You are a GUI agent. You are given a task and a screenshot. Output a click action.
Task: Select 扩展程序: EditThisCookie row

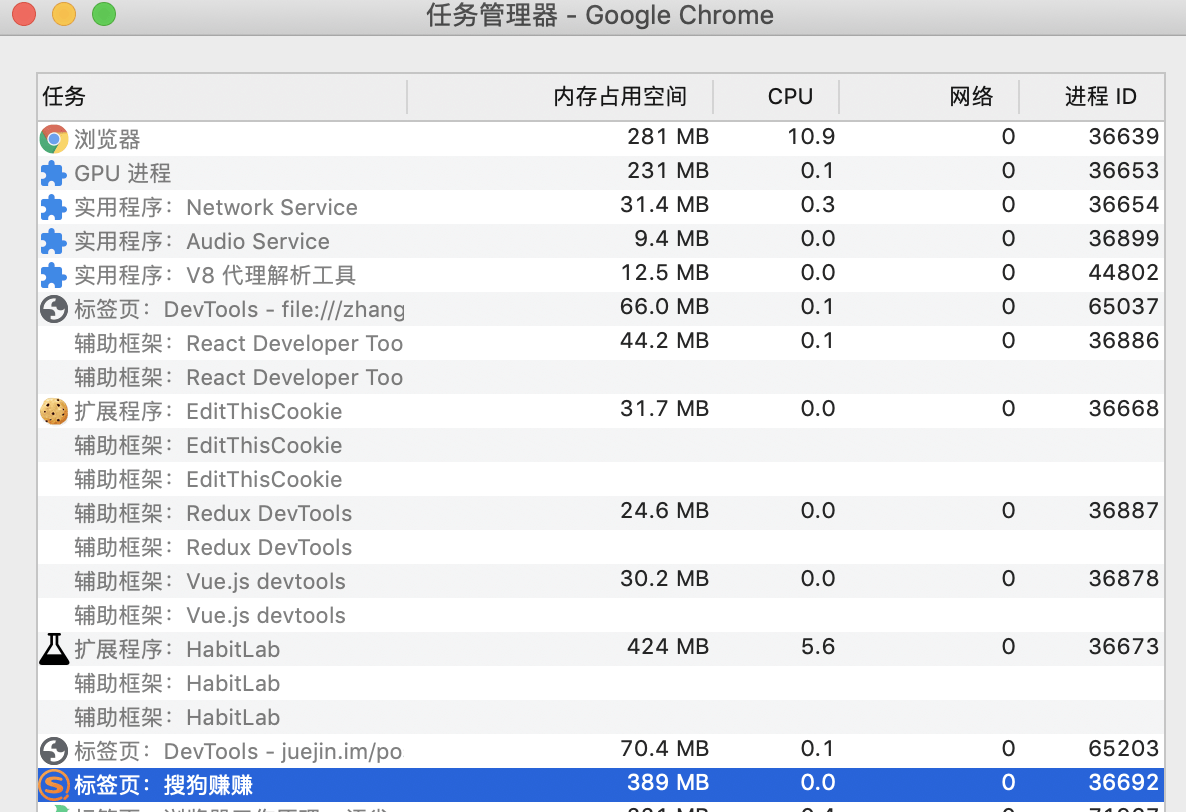pyautogui.click(x=601, y=411)
